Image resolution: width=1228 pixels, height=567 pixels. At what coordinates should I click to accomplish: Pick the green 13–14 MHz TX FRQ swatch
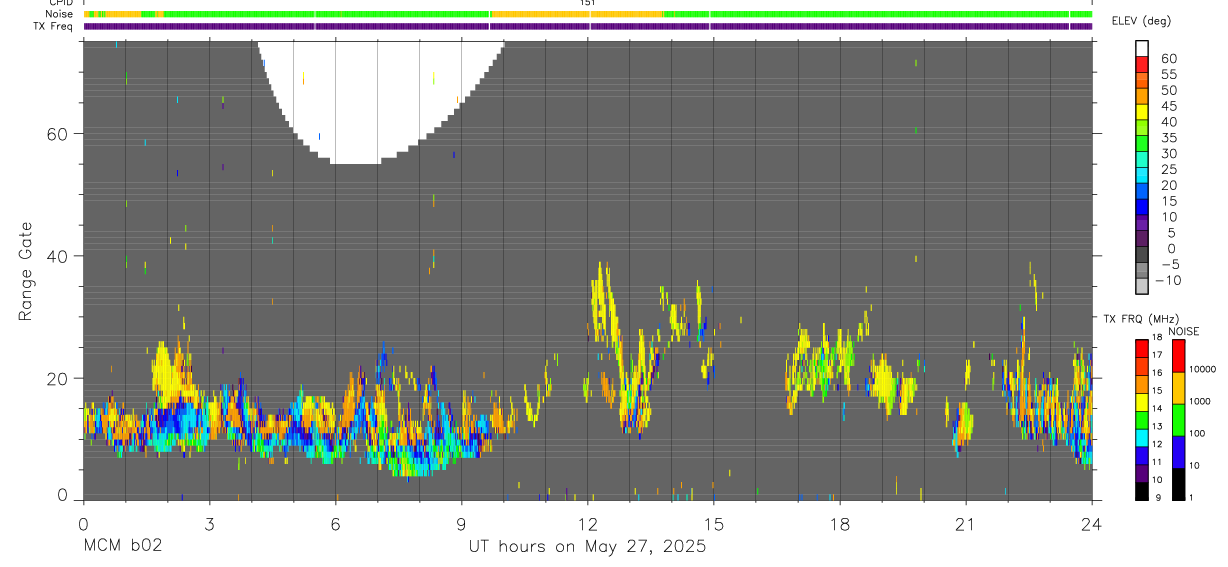coord(1141,420)
